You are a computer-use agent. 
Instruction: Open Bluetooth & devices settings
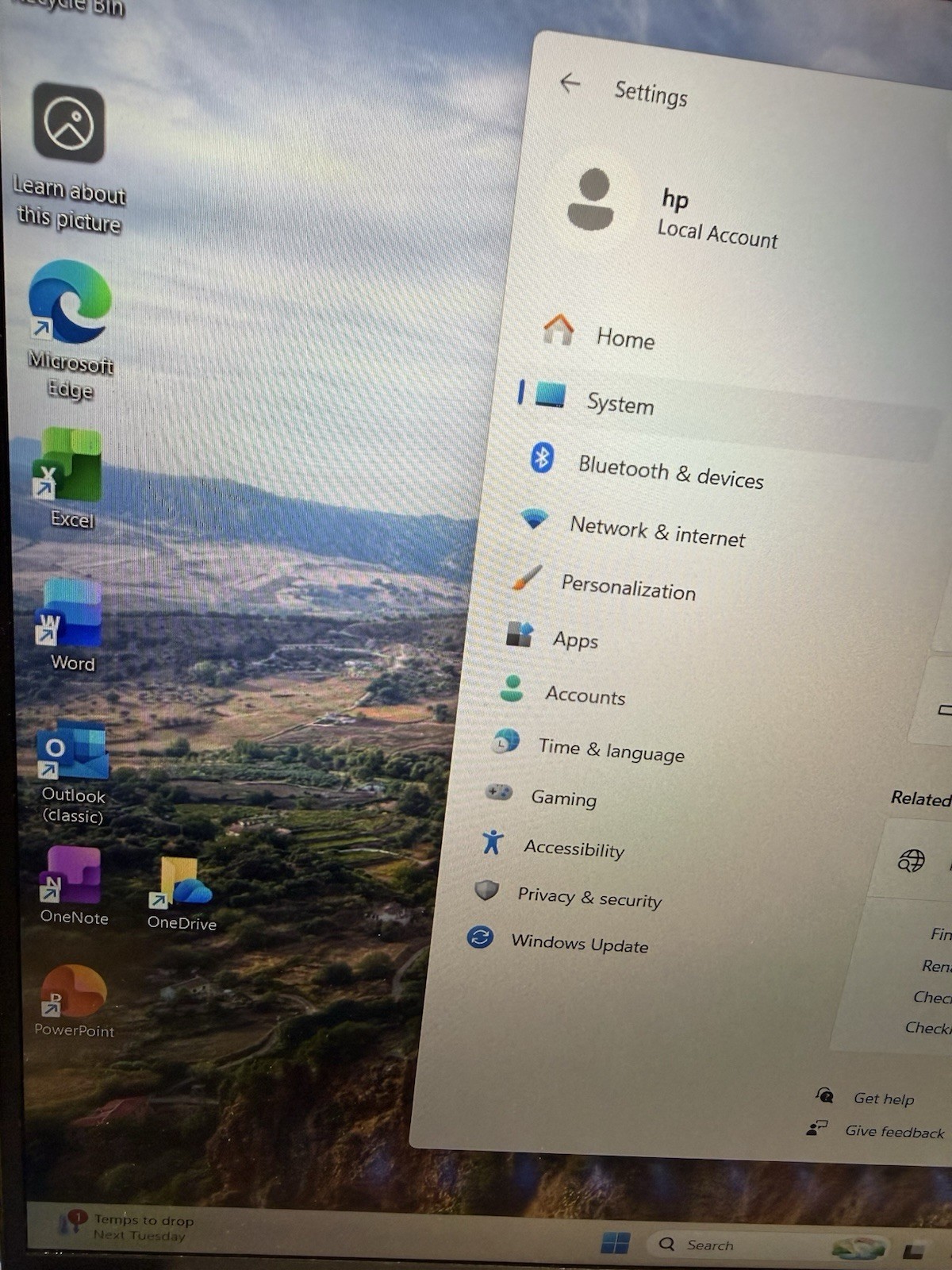[670, 471]
